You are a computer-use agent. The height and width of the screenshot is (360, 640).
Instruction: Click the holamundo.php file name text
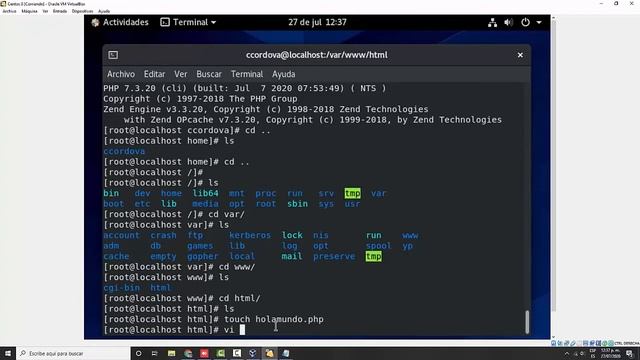(x=289, y=320)
